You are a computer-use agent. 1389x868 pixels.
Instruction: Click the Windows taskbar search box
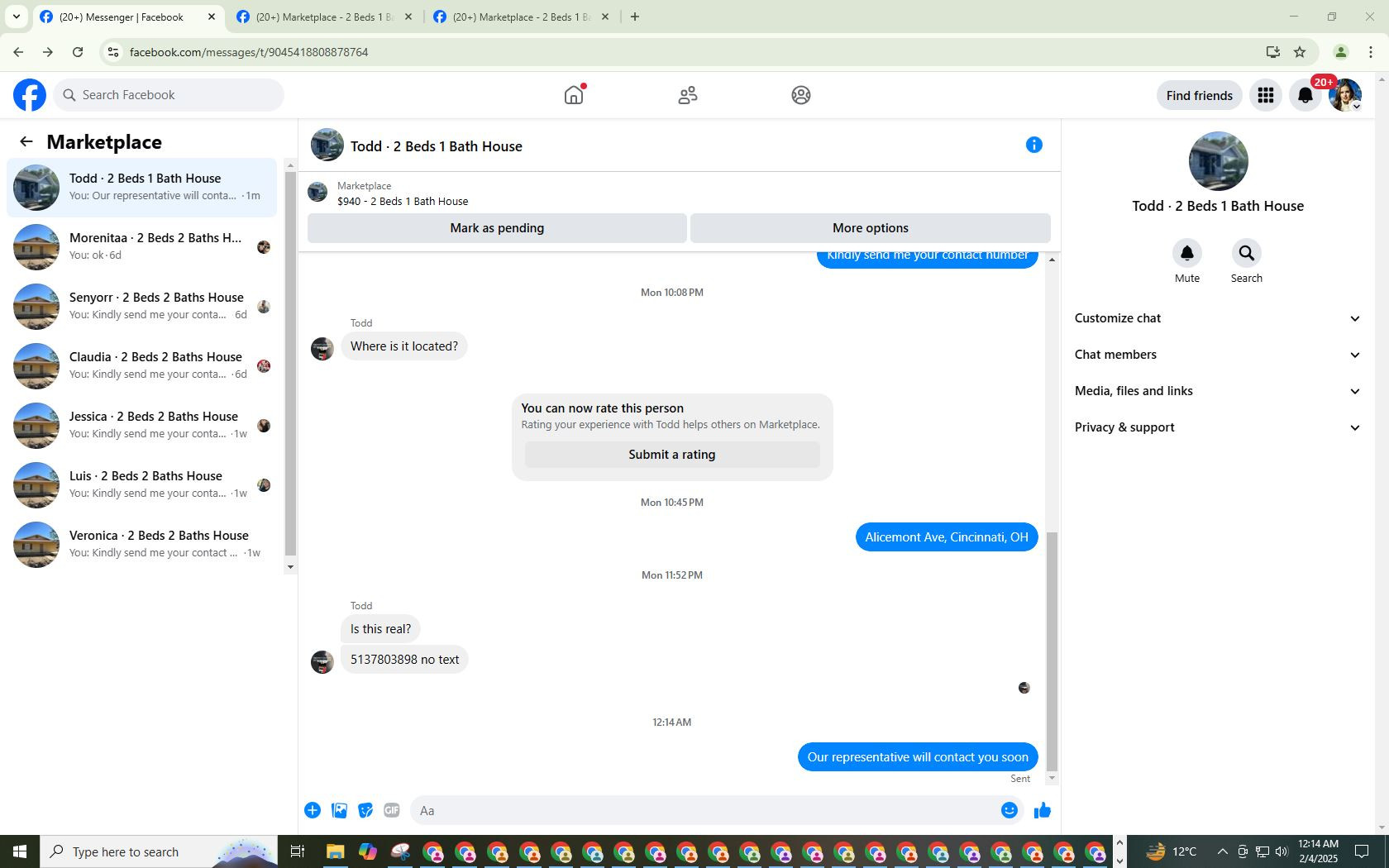pyautogui.click(x=160, y=851)
